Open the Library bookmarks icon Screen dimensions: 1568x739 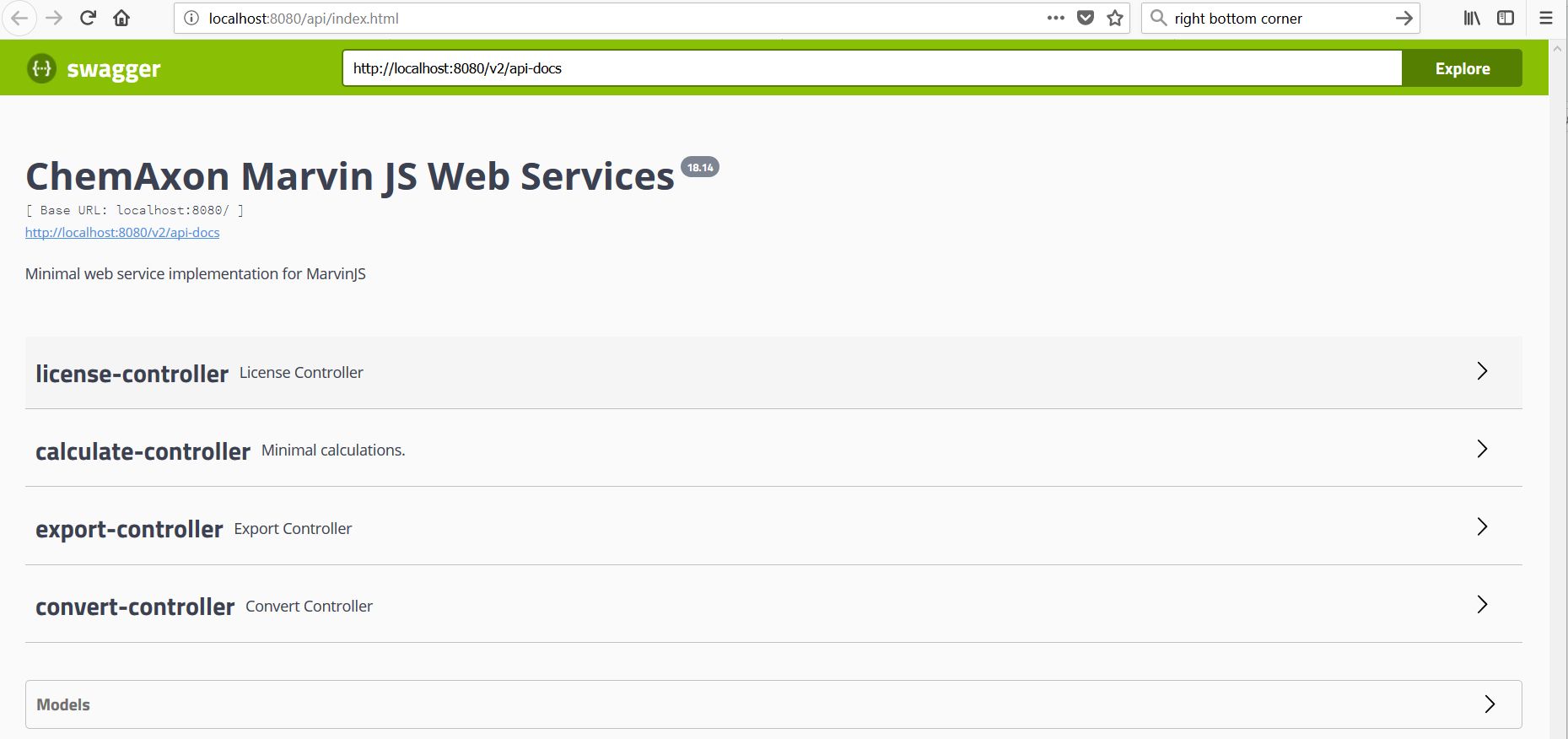(x=1472, y=18)
